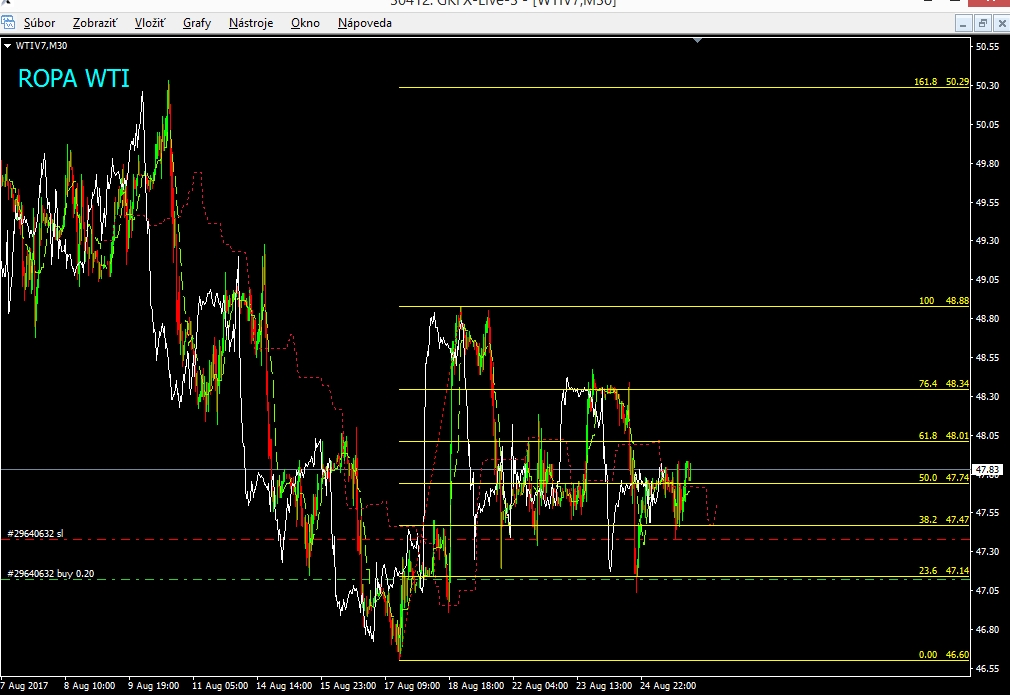Click Fibonacci level 61.8 label 48.01
This screenshot has width=1010, height=695.
coord(944,436)
